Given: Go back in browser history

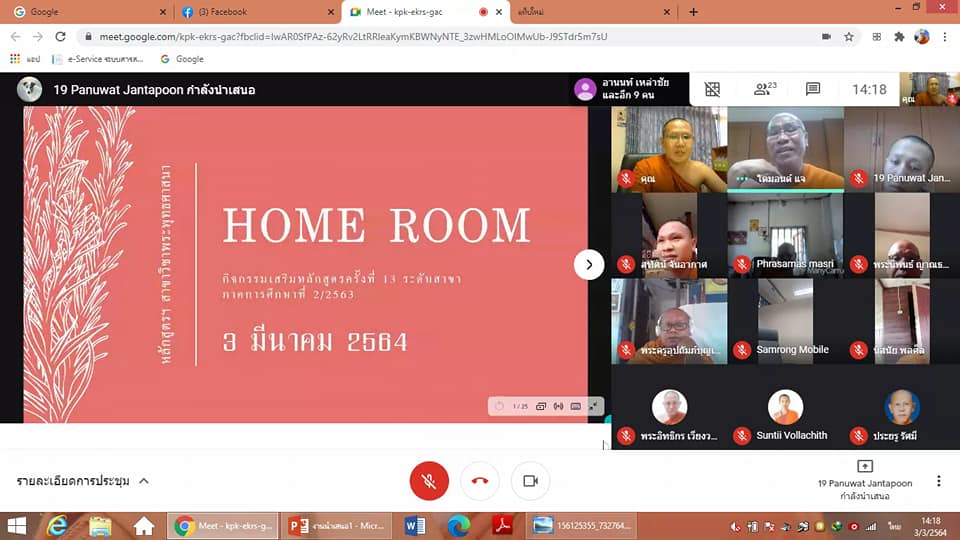Looking at the screenshot, I should (x=15, y=37).
